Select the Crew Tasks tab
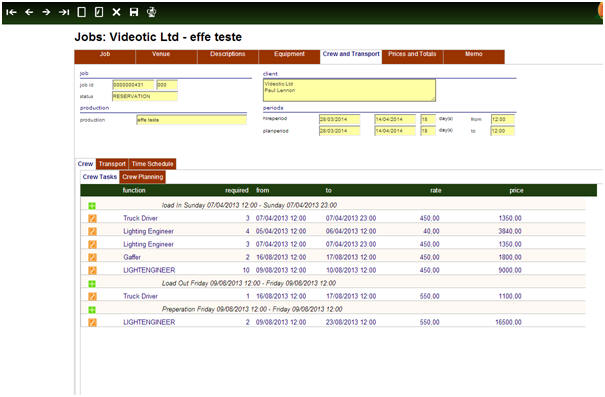 point(100,177)
